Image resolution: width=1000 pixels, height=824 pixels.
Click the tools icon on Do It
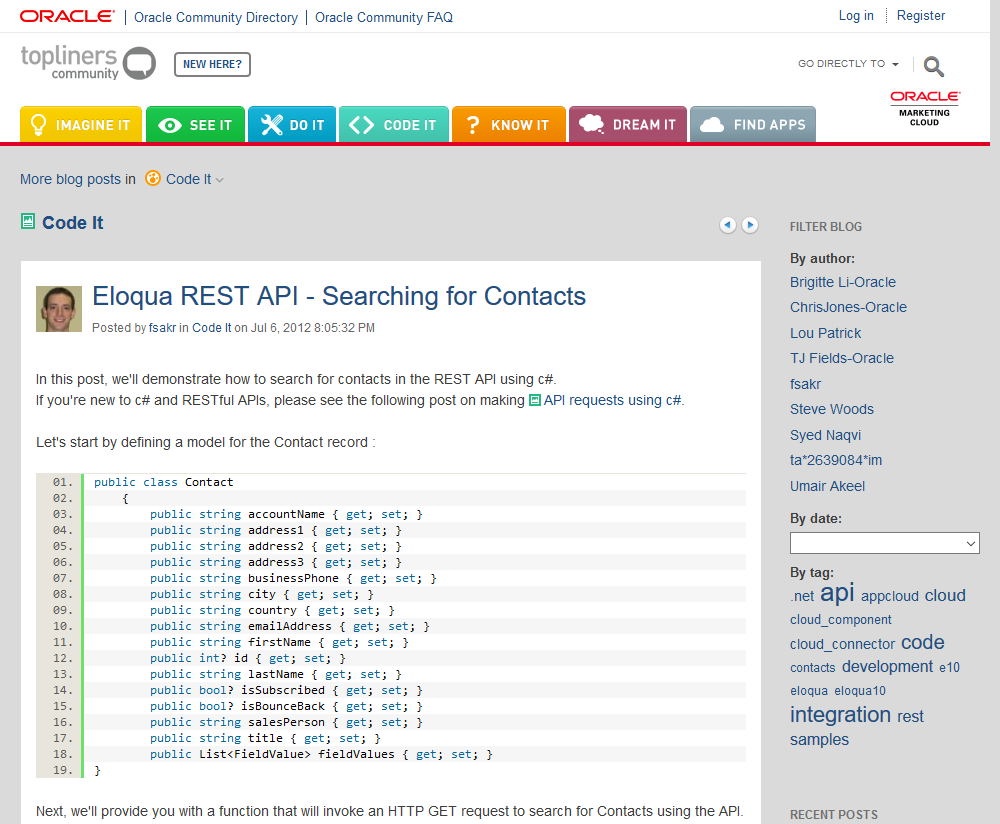(x=272, y=125)
